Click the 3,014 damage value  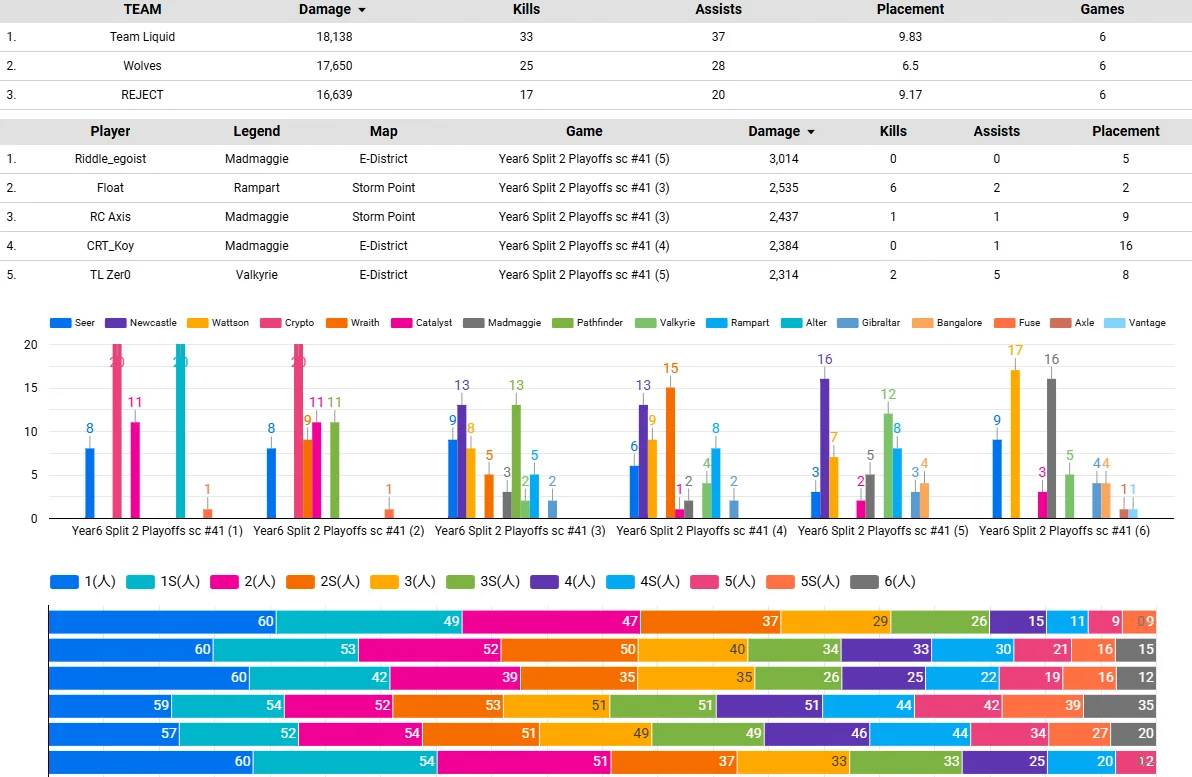pos(784,159)
